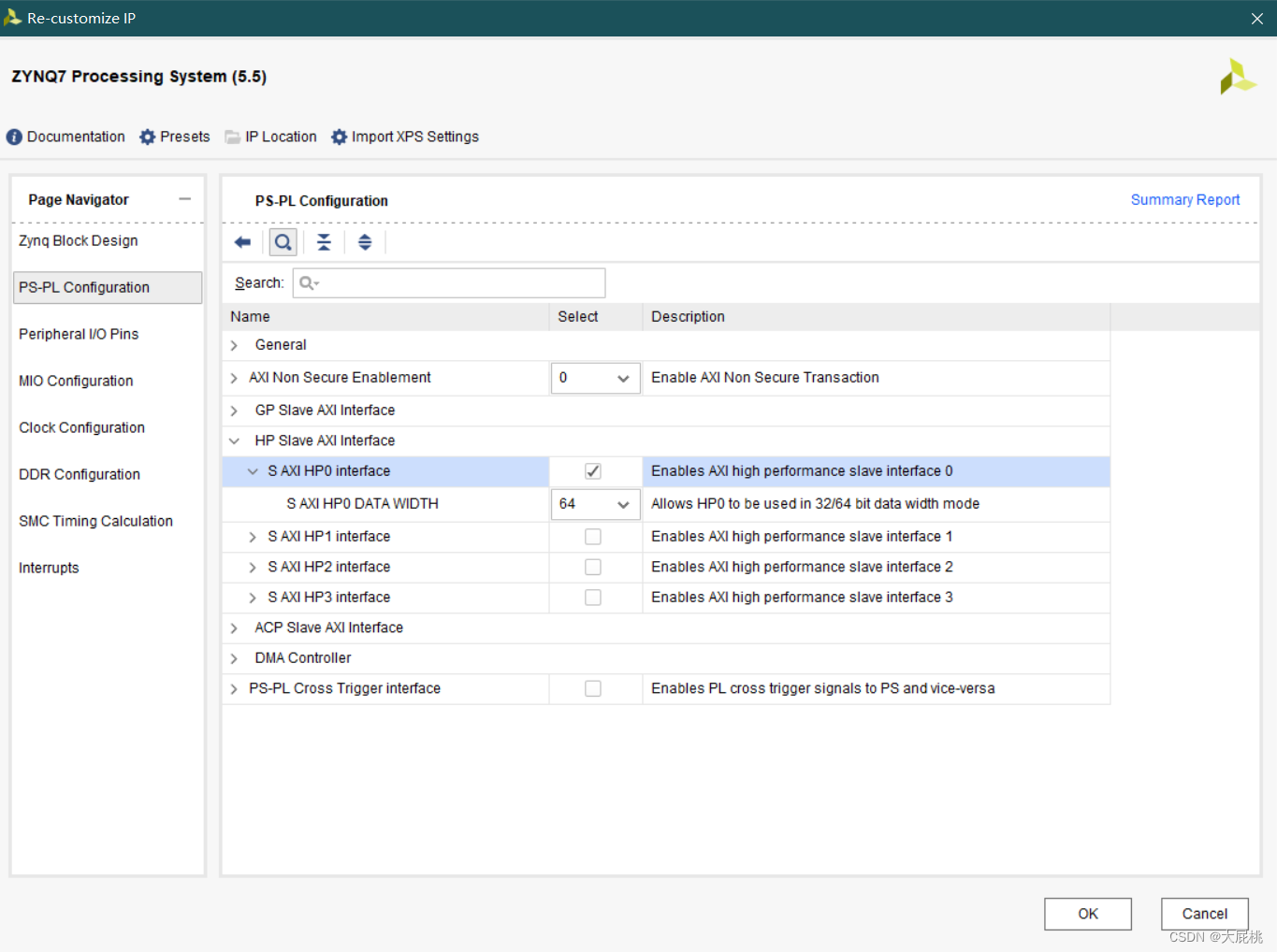Expand the General row
Screen dimensions: 1277x952
tap(234, 345)
